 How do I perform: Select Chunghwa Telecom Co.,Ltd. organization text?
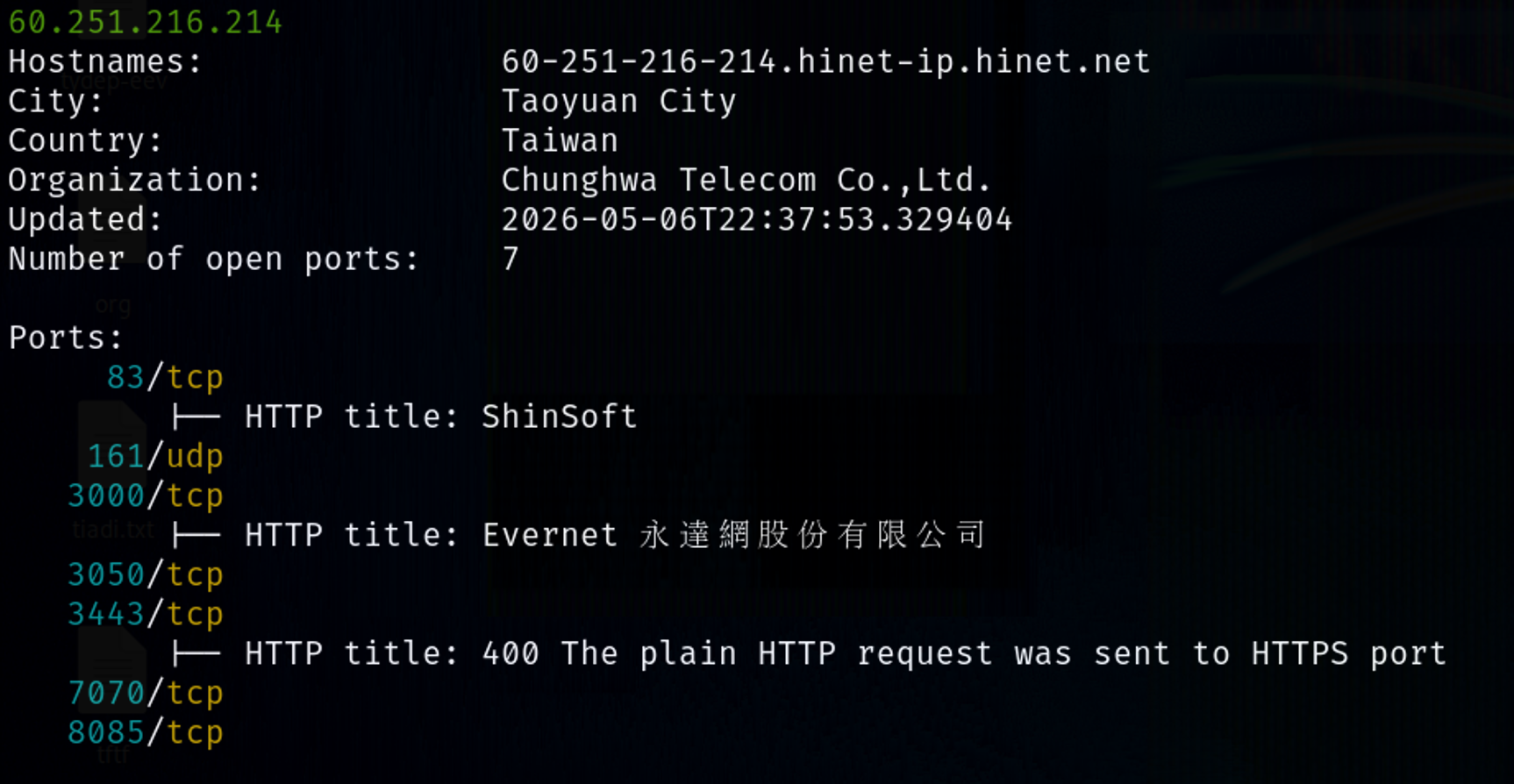(x=746, y=181)
